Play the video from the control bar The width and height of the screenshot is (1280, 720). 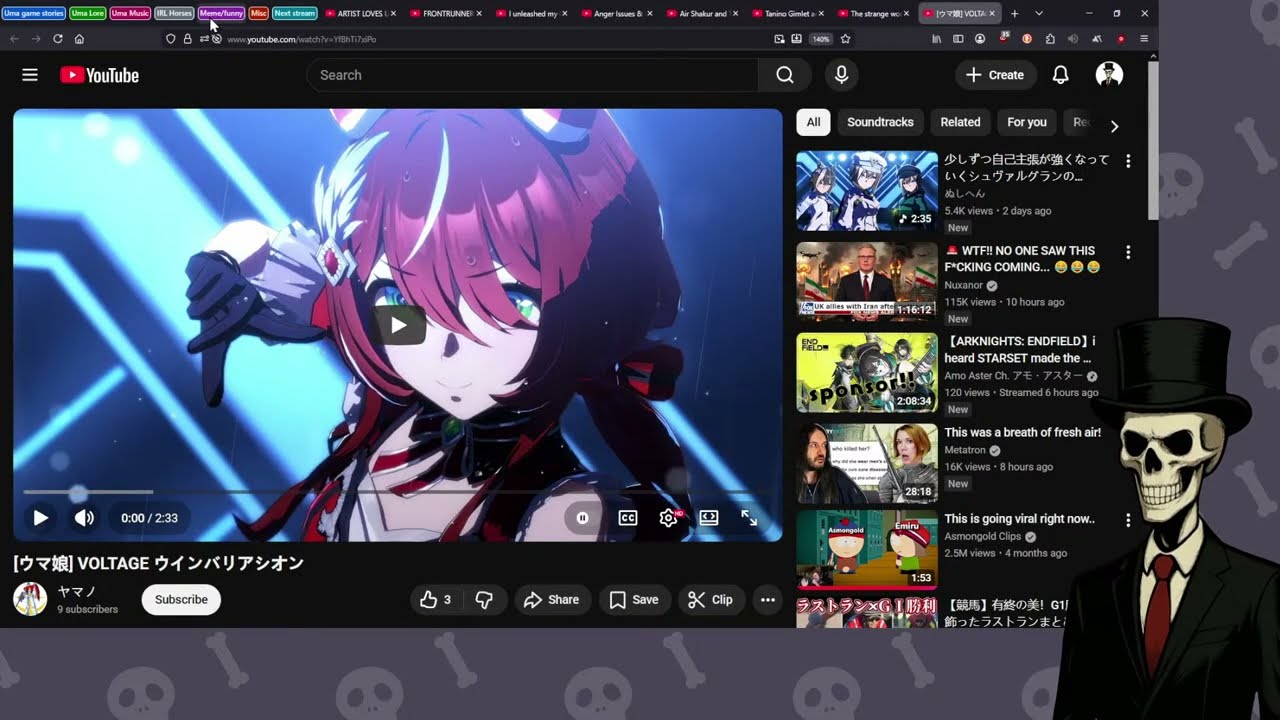(41, 518)
